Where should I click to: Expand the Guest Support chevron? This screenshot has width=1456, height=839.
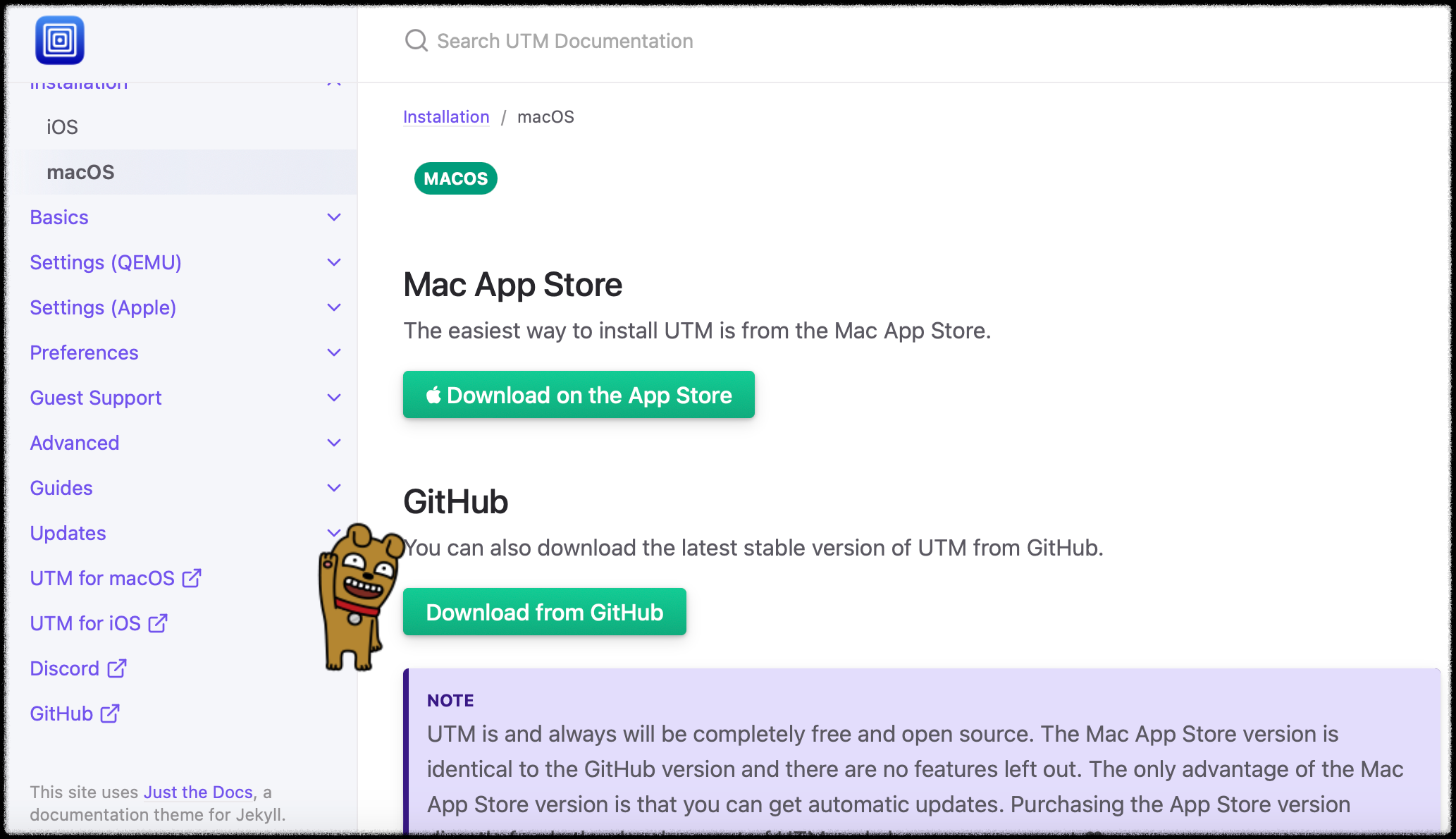[x=334, y=398]
